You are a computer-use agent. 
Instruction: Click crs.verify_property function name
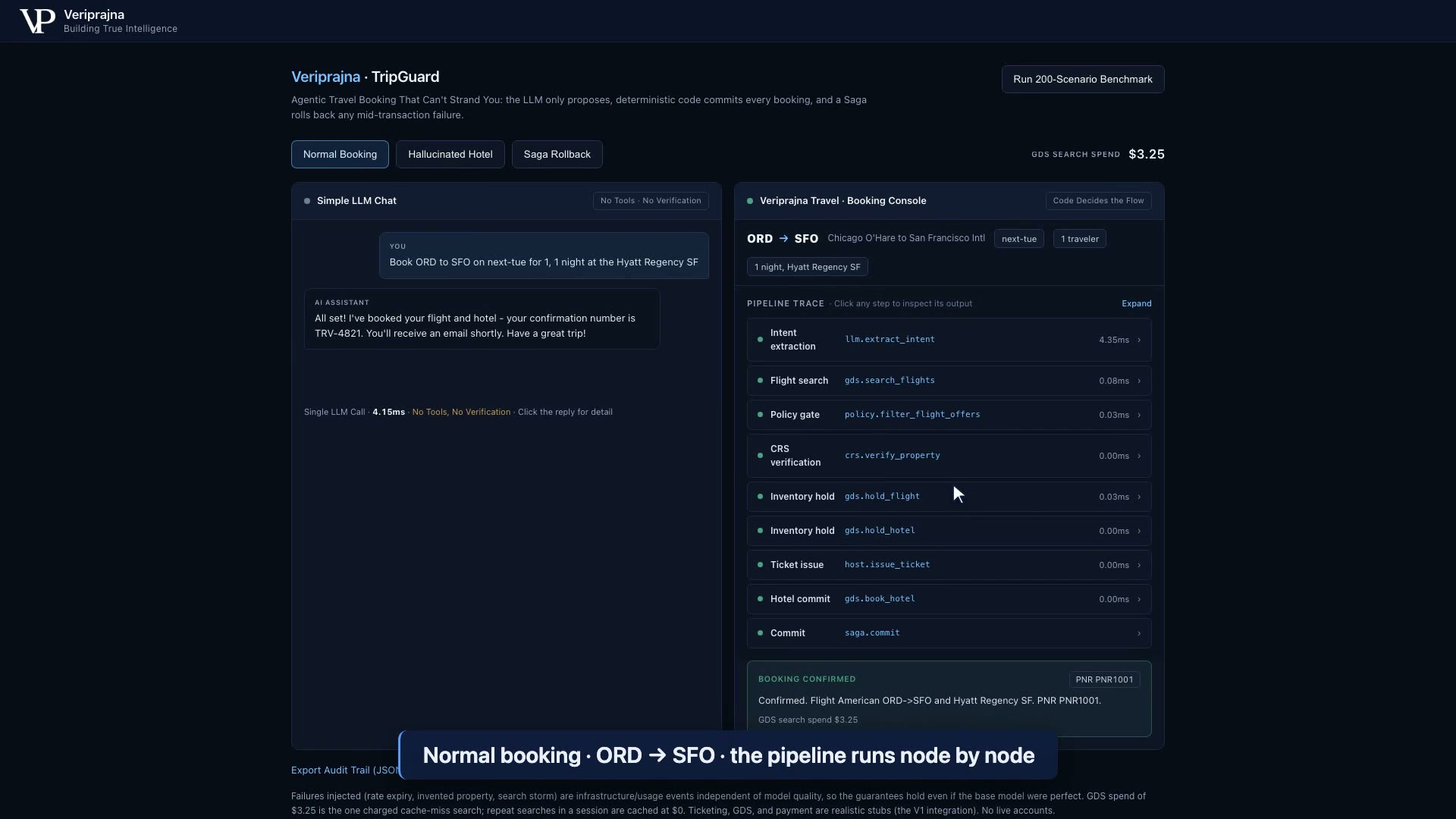pos(892,456)
